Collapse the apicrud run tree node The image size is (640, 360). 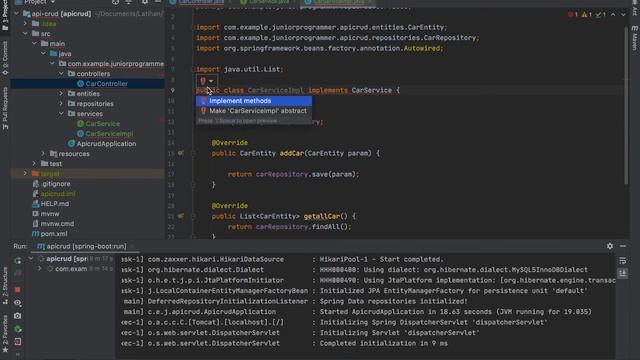coord(31,259)
